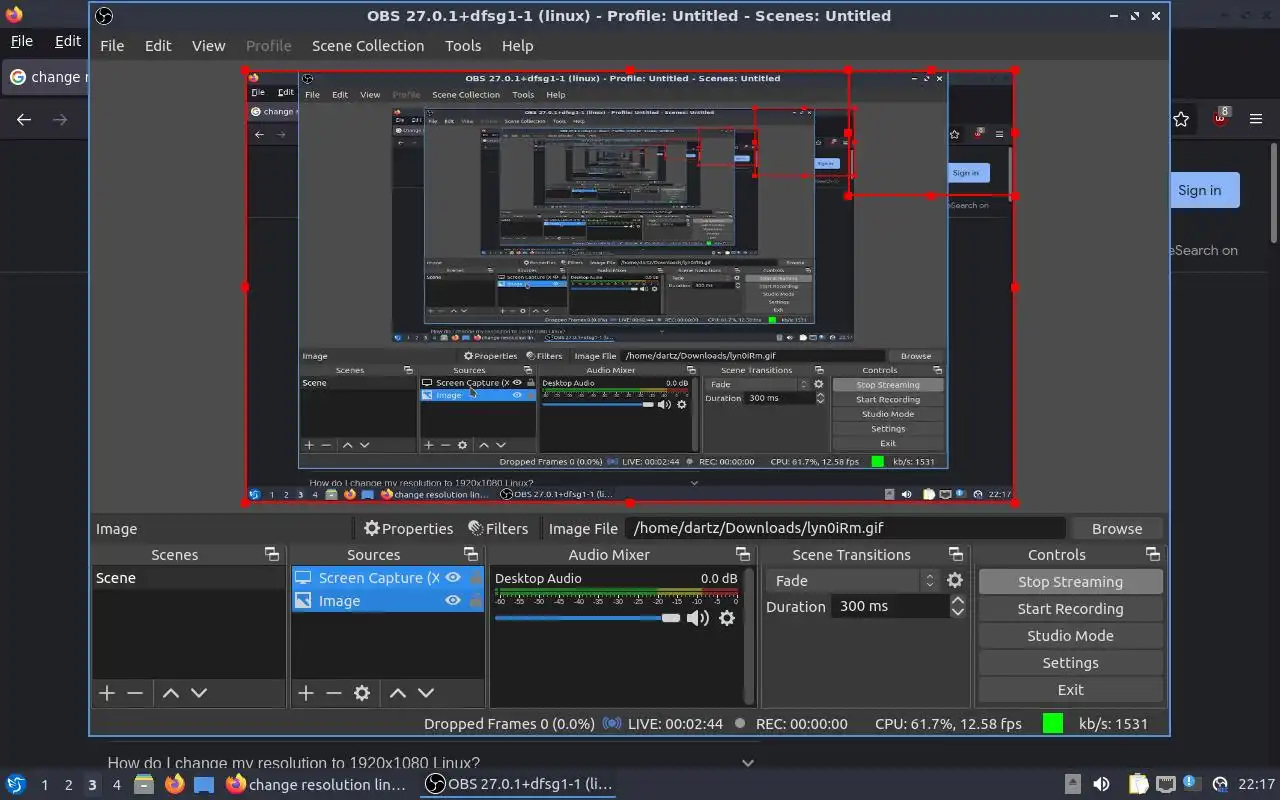Move source up in Sources panel
The image size is (1280, 800).
pyautogui.click(x=398, y=692)
